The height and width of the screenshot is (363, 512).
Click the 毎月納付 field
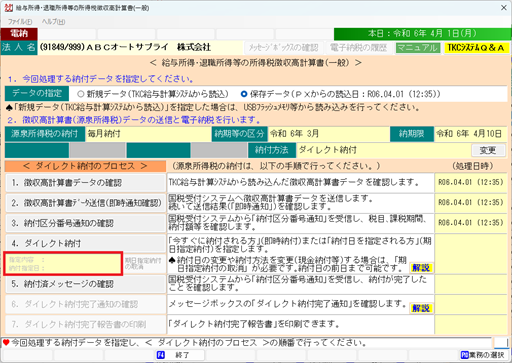click(x=148, y=134)
